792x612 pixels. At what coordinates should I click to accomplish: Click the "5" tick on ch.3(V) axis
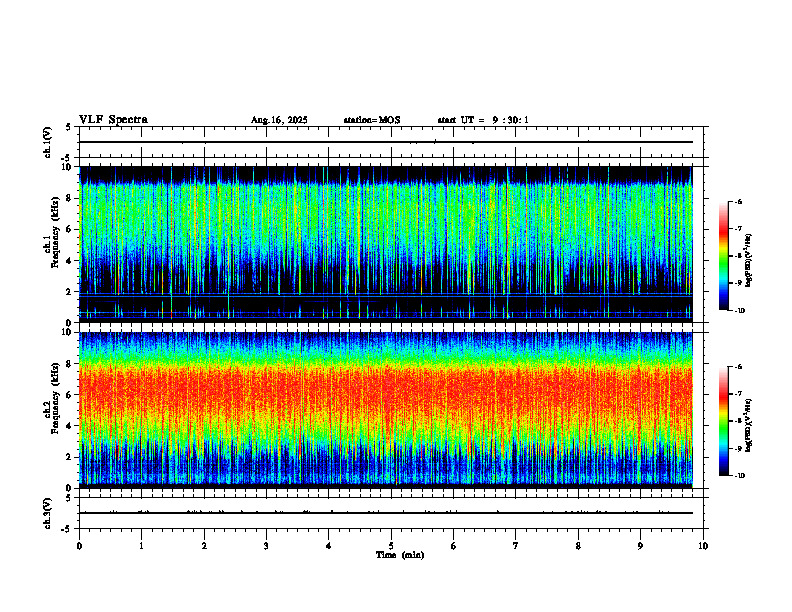pos(69,498)
